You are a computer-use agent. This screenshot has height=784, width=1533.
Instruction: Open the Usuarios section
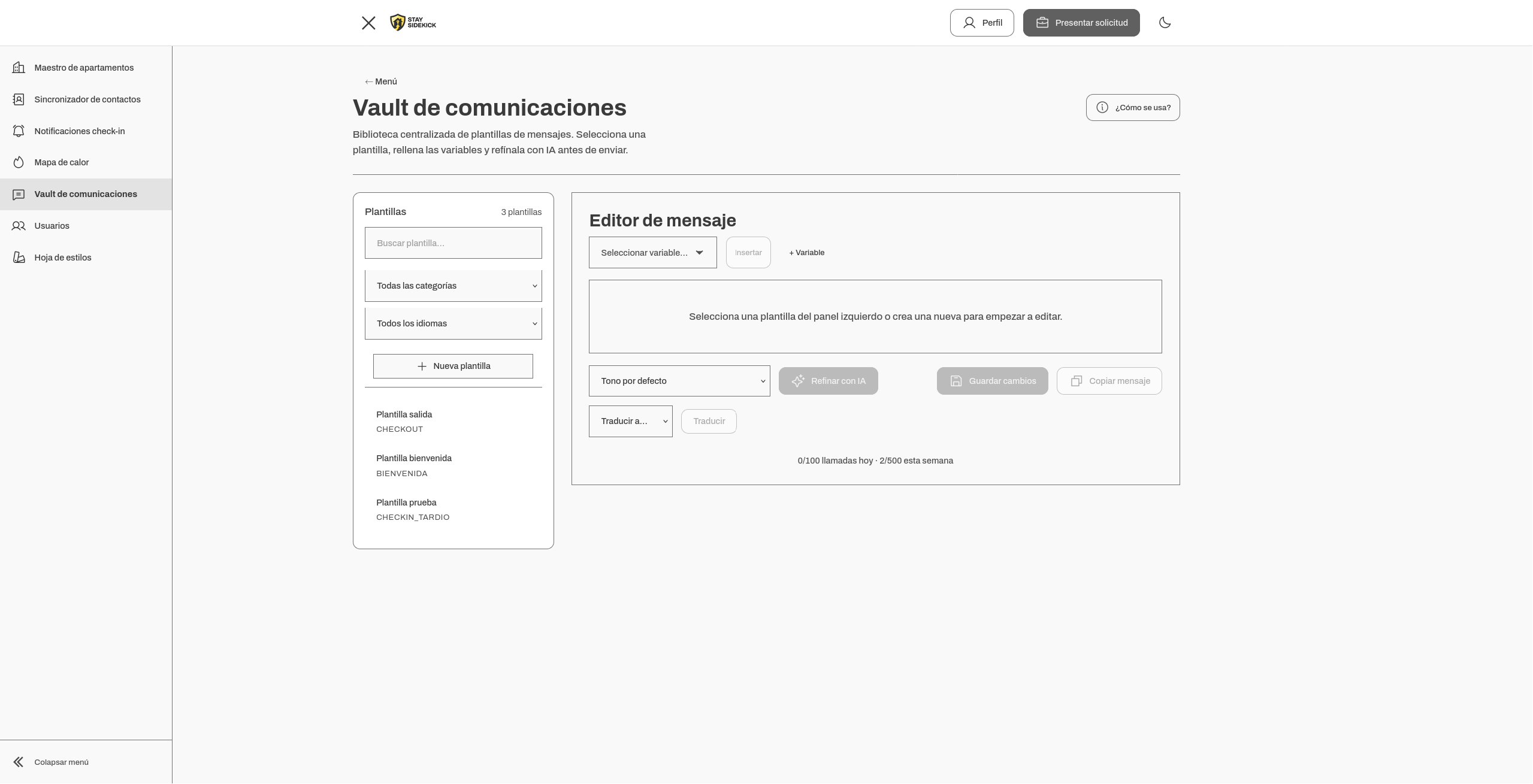tap(86, 226)
